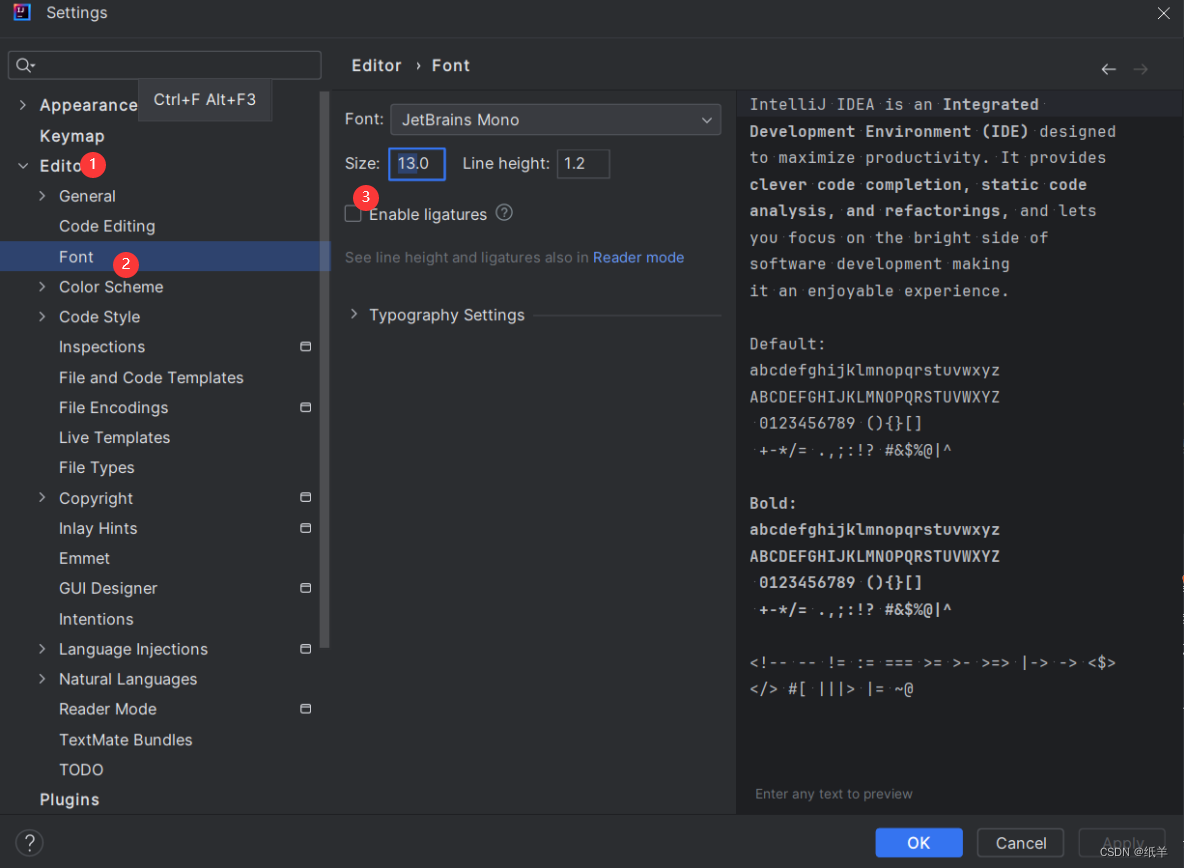The width and height of the screenshot is (1184, 868).
Task: Click the help icon next to Enable ligatures
Action: pos(504,213)
